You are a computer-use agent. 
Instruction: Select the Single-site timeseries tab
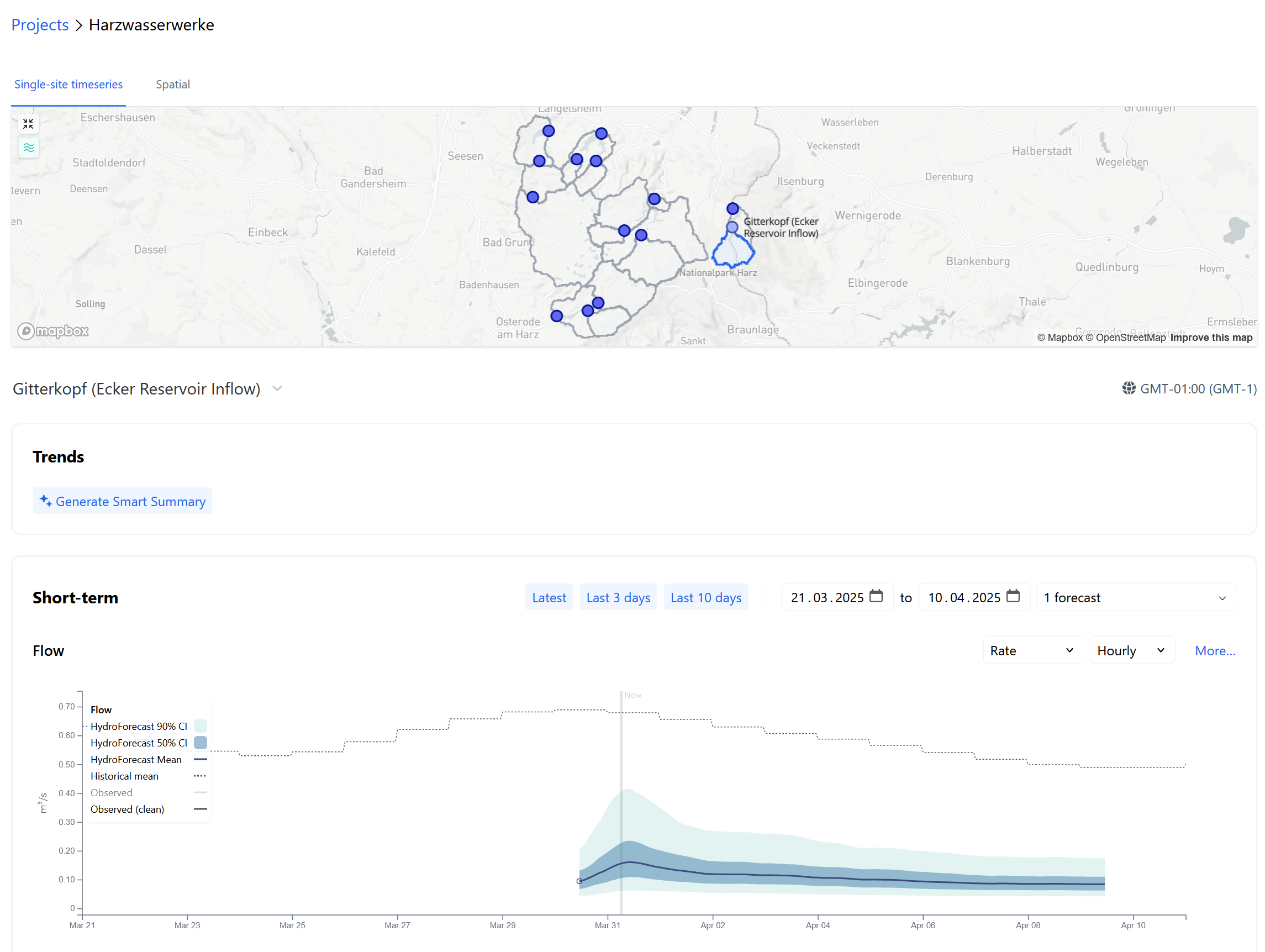point(68,84)
